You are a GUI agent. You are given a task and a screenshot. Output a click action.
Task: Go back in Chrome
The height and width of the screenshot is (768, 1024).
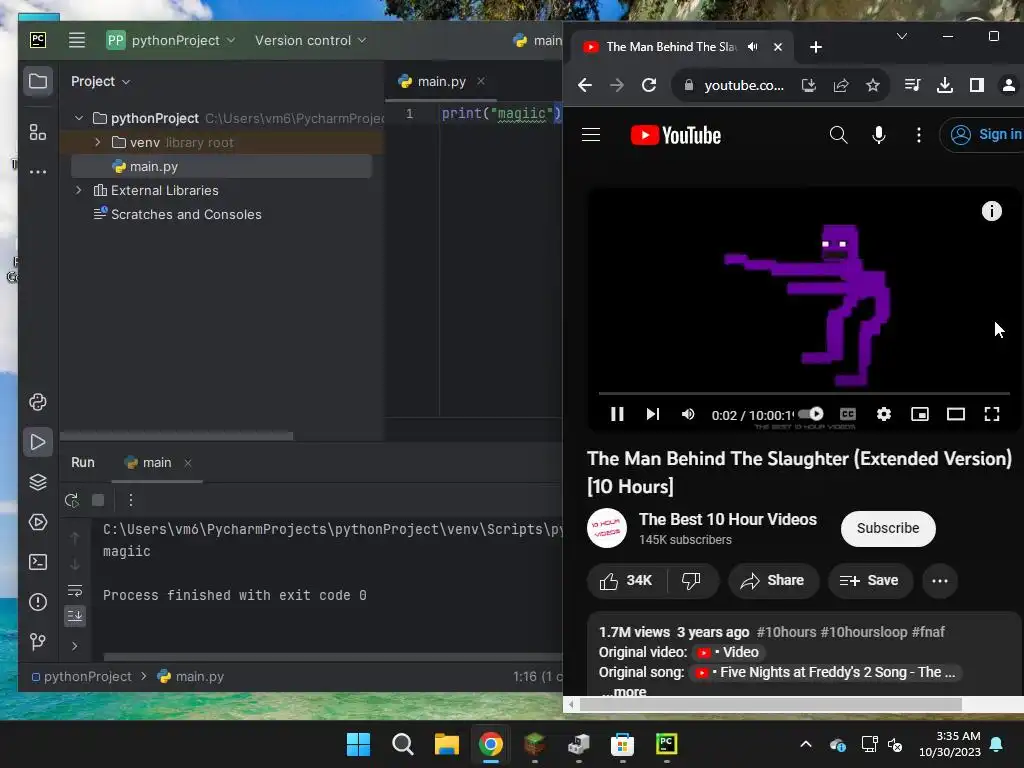[585, 85]
